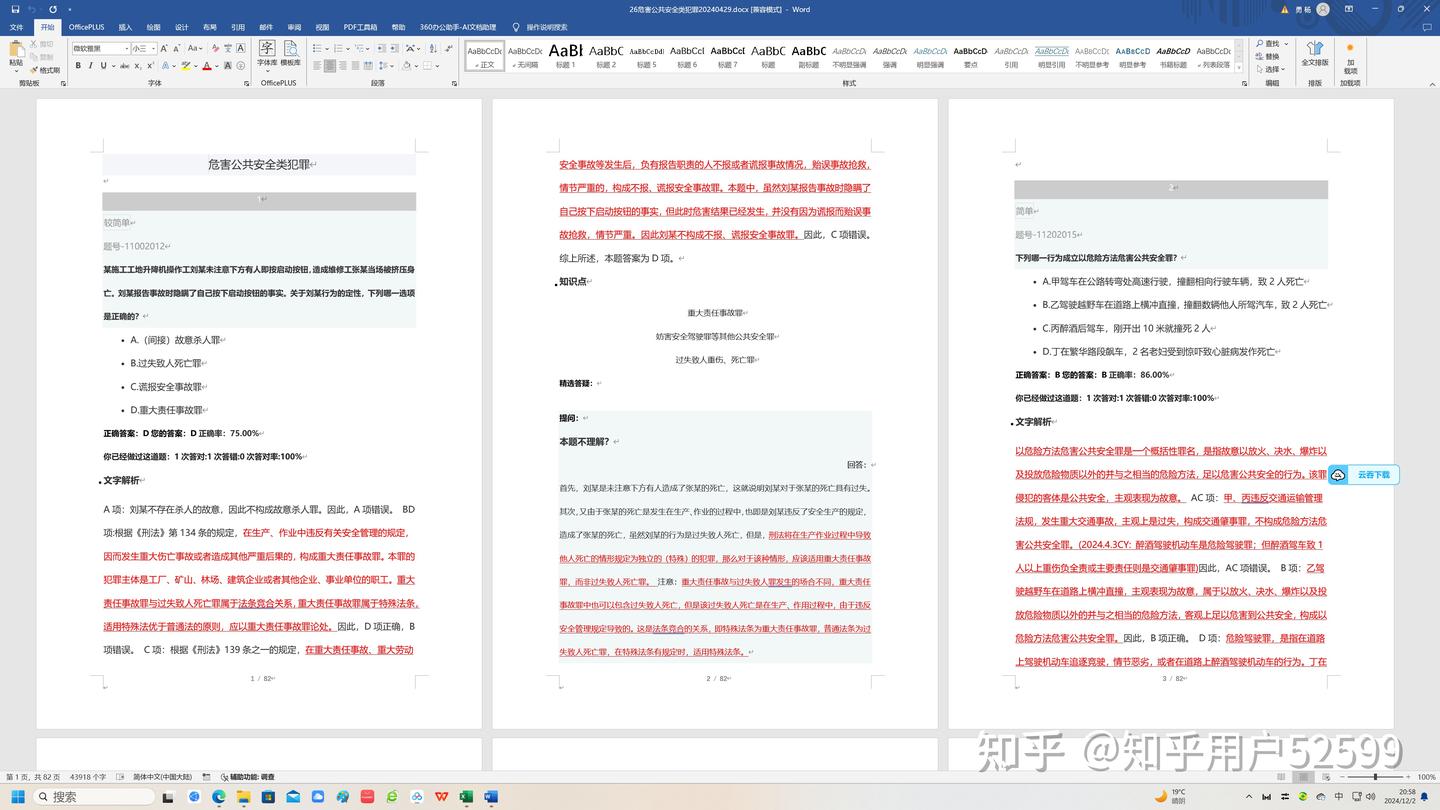The image size is (1440, 810).
Task: Switch to the PDF工具箱 tab
Action: [360, 27]
